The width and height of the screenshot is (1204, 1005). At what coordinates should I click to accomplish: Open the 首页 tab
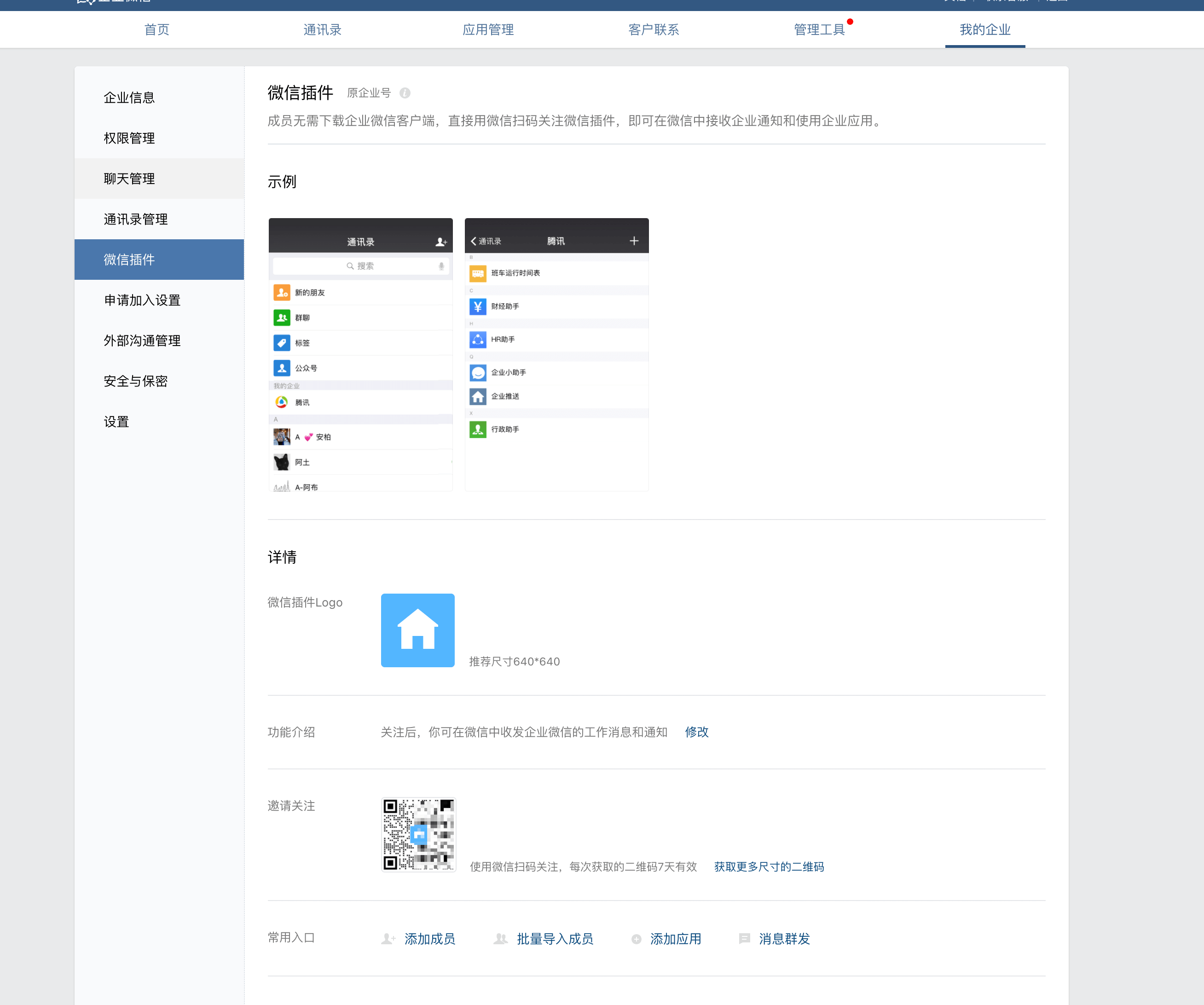tap(156, 29)
